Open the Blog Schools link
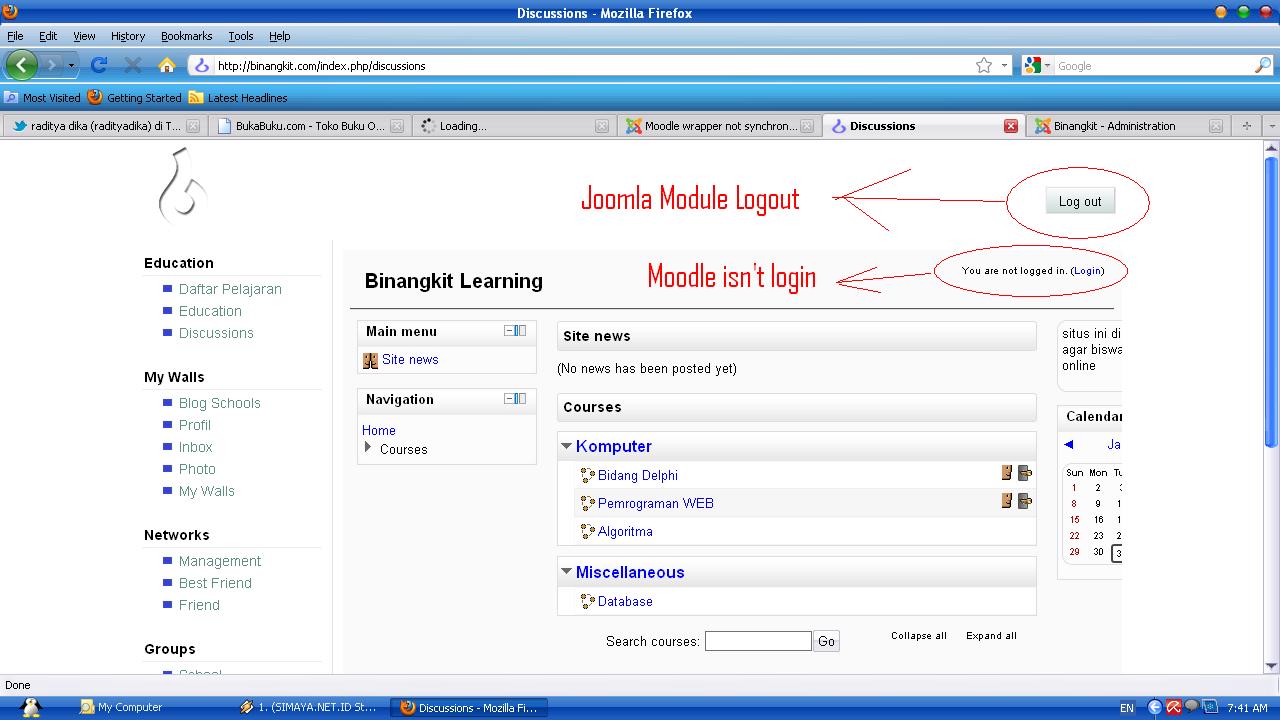 [220, 403]
